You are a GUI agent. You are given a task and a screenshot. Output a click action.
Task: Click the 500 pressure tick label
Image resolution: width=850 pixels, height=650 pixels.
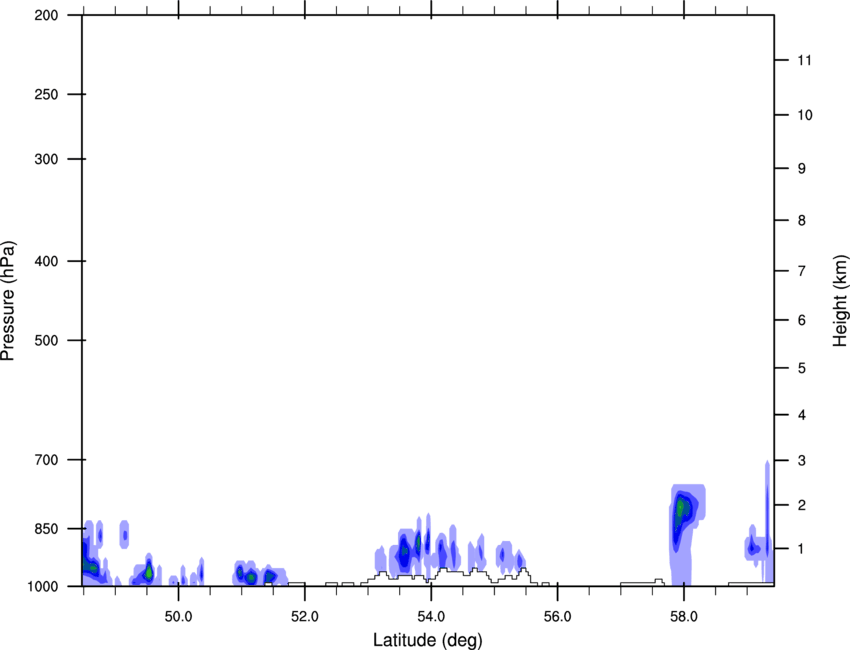tap(47, 340)
